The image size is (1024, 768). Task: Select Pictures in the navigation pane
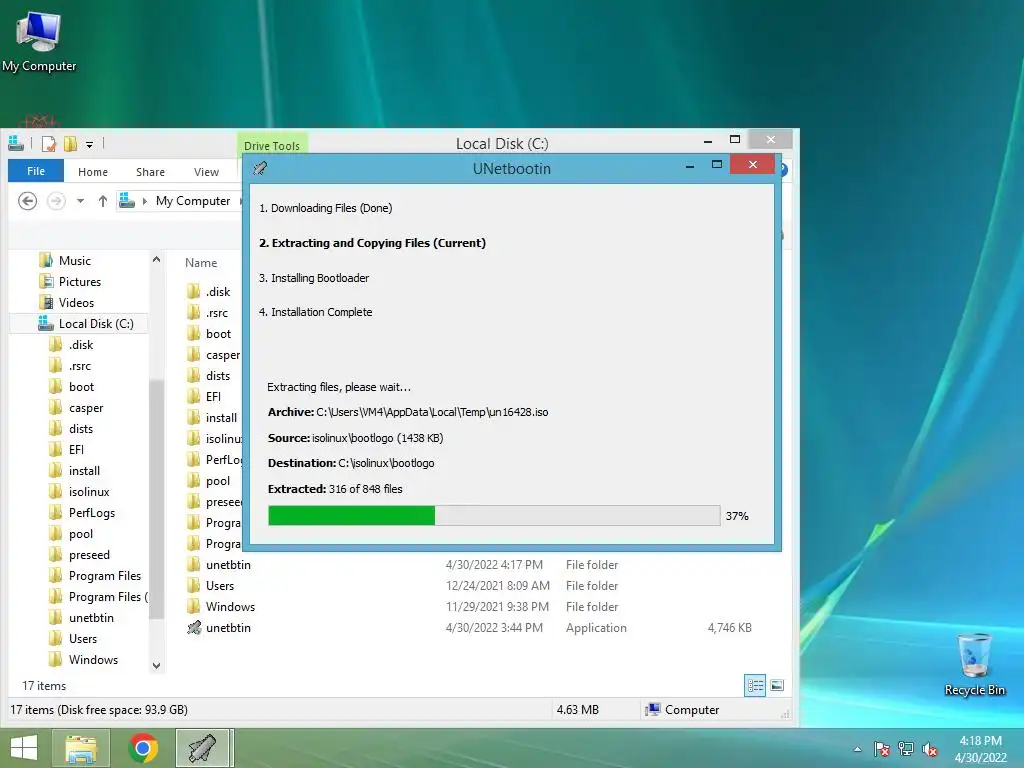point(80,281)
